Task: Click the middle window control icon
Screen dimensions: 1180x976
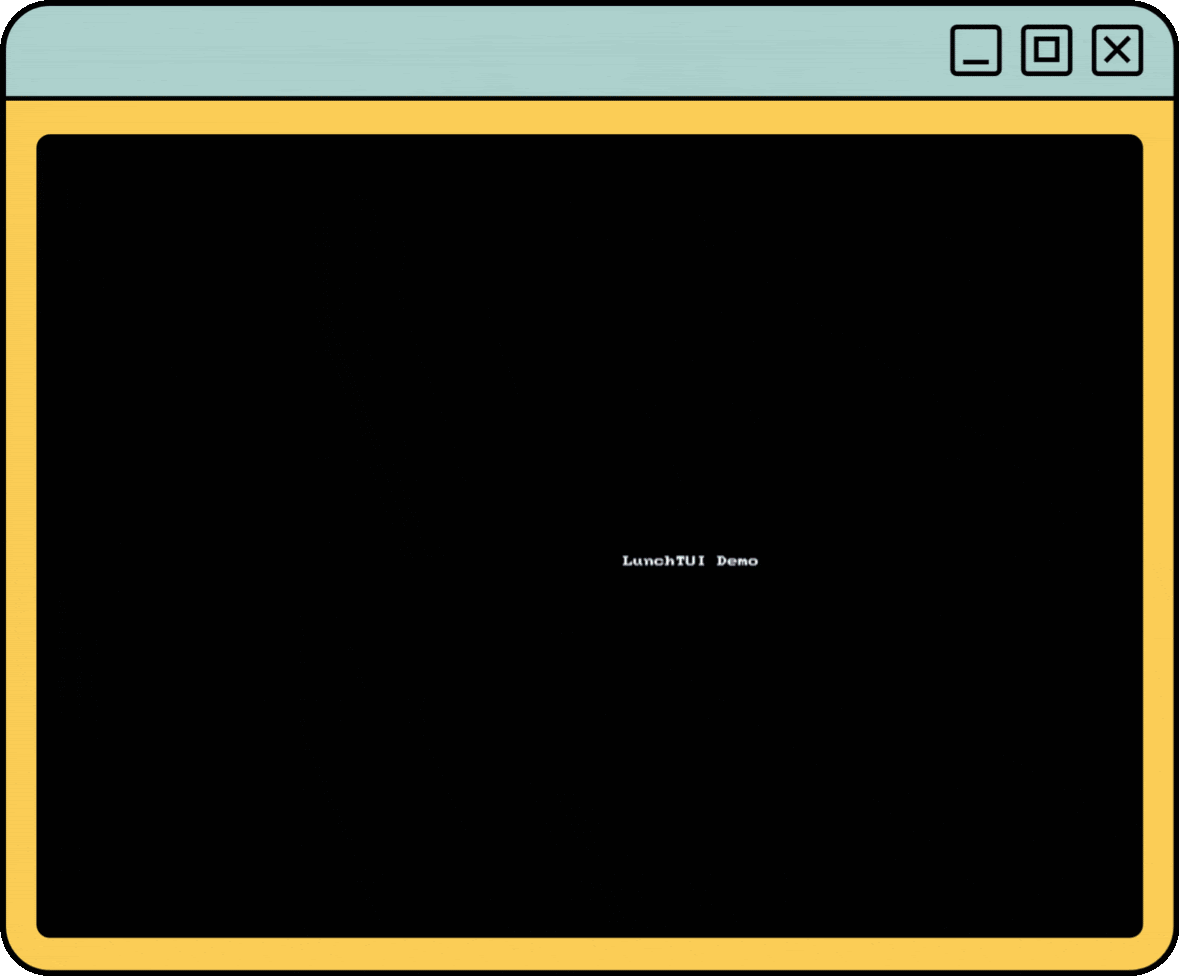Action: coord(1046,50)
